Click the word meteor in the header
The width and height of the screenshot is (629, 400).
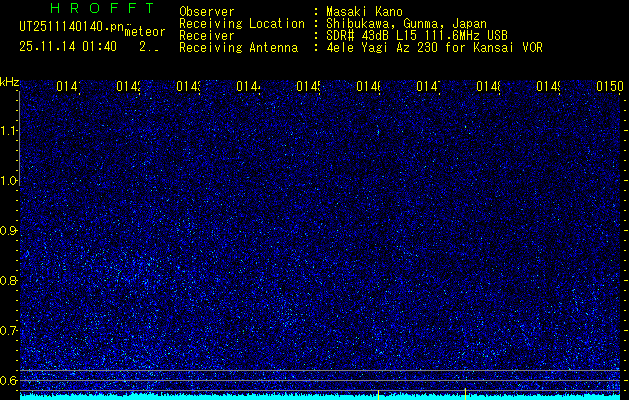coord(145,32)
